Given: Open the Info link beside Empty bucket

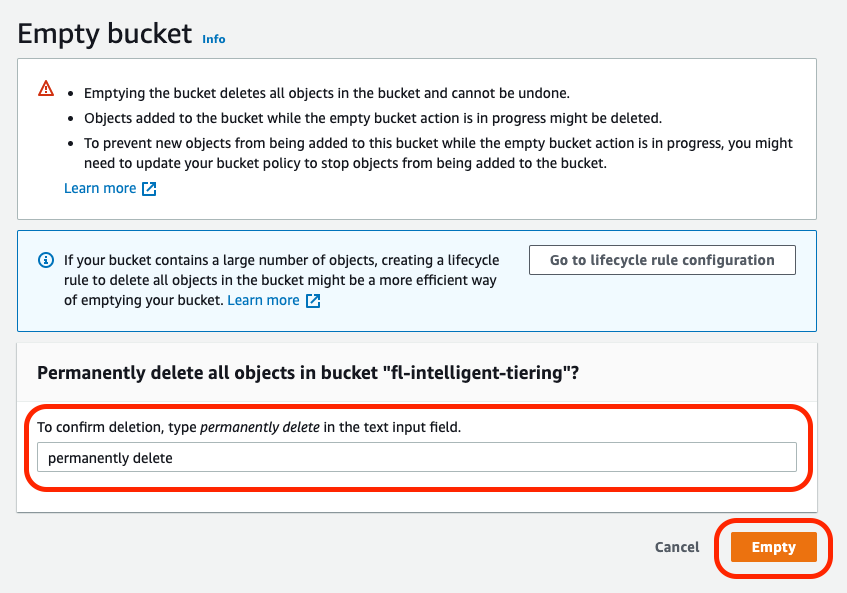Looking at the screenshot, I should (x=214, y=39).
